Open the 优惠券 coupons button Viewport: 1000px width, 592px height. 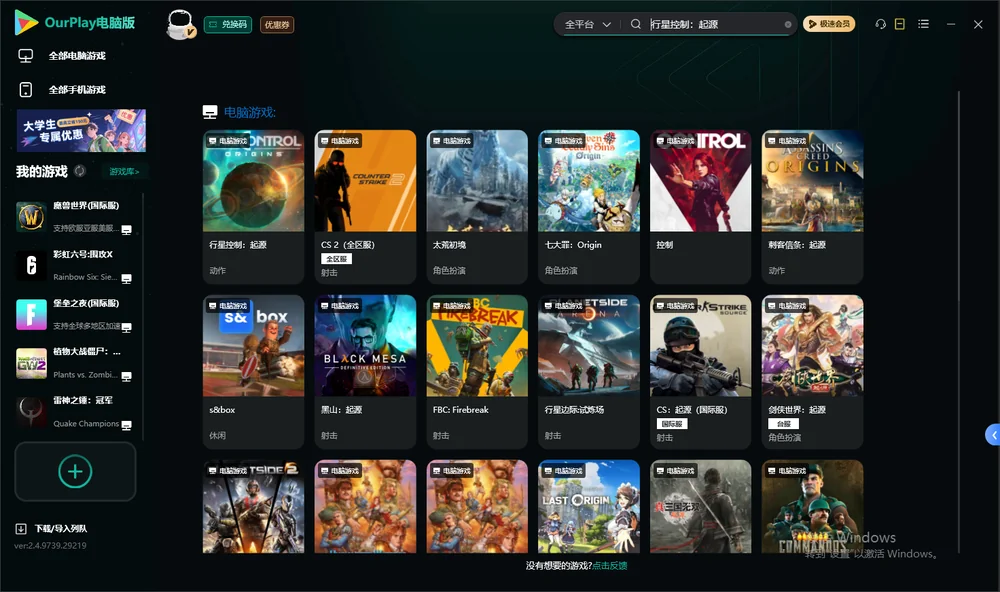tap(277, 24)
